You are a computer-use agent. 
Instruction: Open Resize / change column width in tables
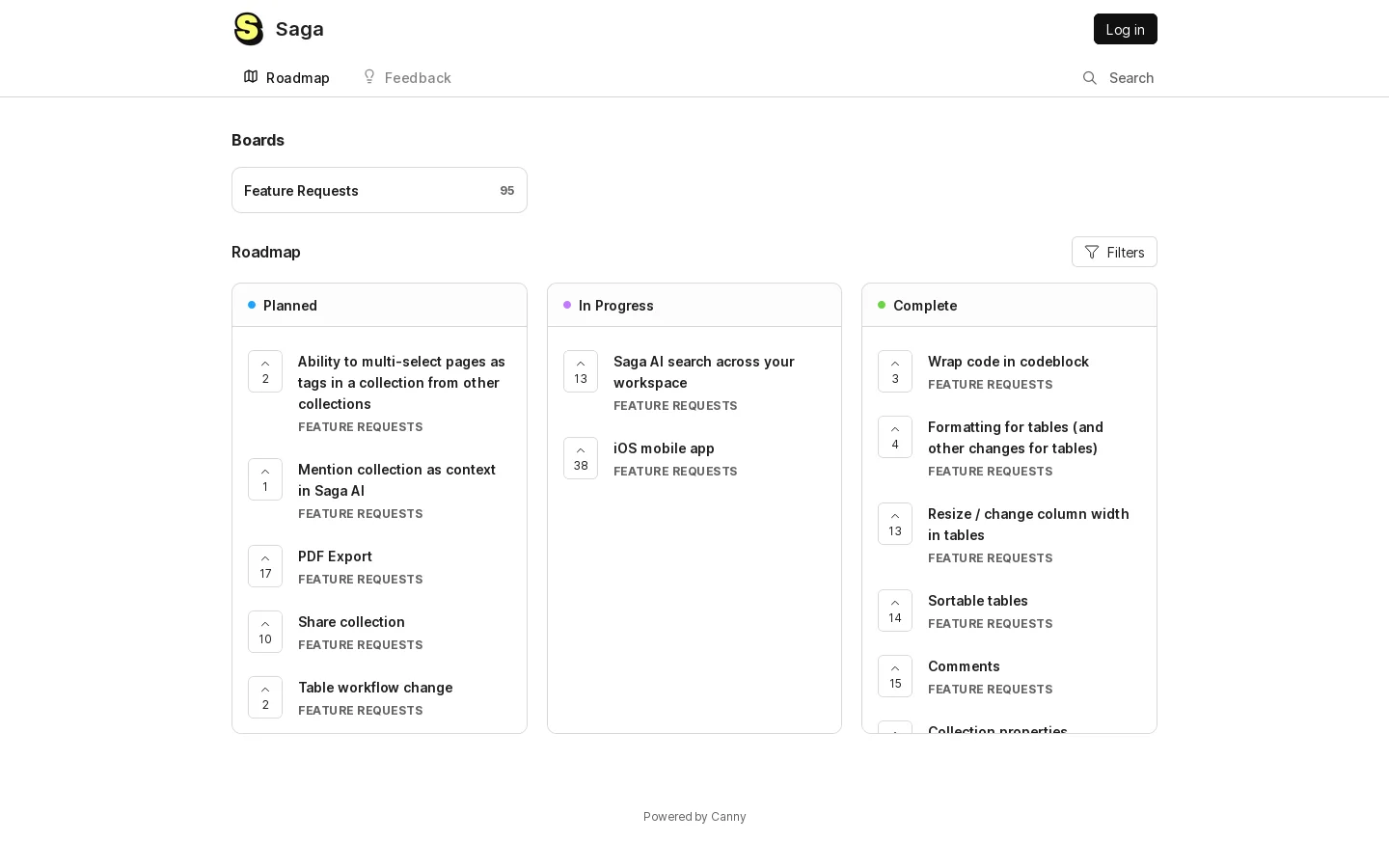pyautogui.click(x=1028, y=525)
